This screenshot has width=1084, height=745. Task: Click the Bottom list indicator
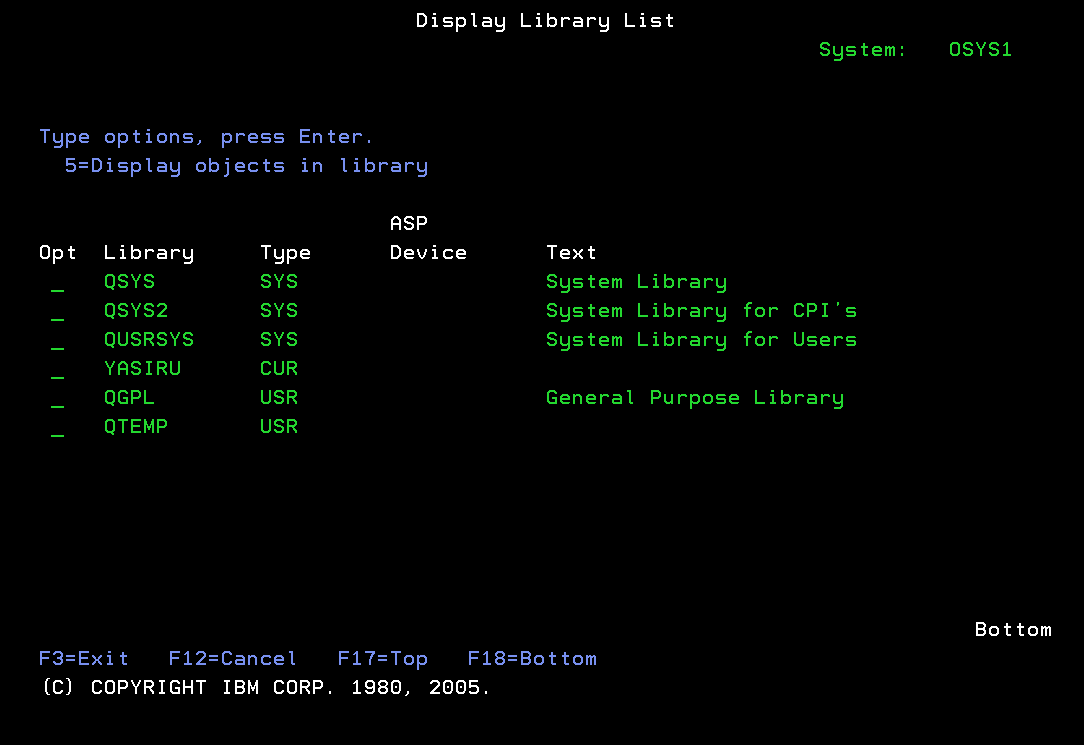pyautogui.click(x=1013, y=630)
